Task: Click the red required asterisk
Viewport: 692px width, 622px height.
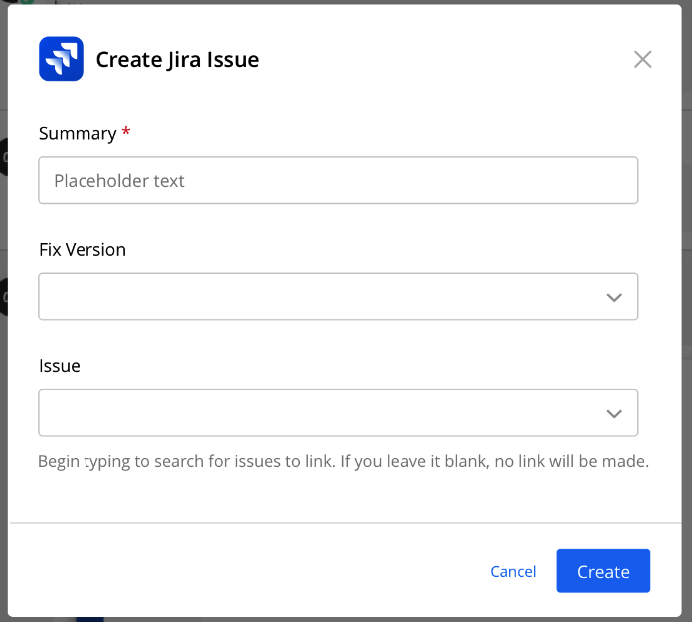Action: pyautogui.click(x=126, y=133)
